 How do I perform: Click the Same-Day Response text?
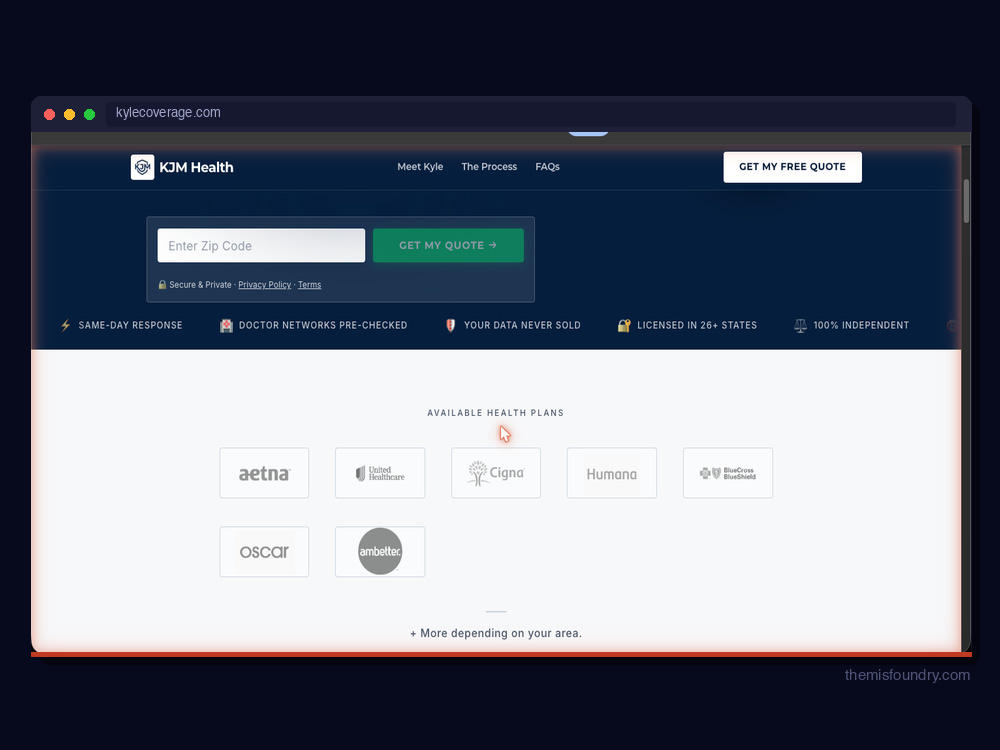130,325
